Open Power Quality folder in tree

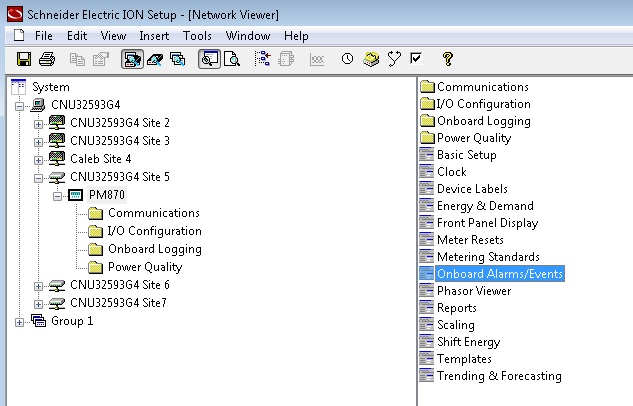[x=145, y=267]
